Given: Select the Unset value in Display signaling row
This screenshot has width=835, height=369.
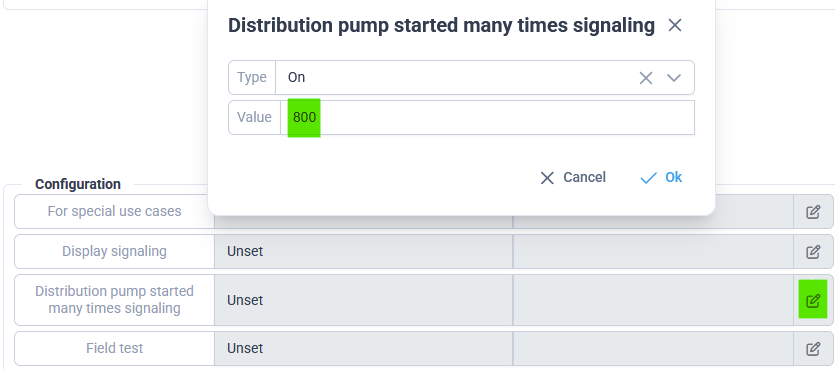Looking at the screenshot, I should 245,251.
